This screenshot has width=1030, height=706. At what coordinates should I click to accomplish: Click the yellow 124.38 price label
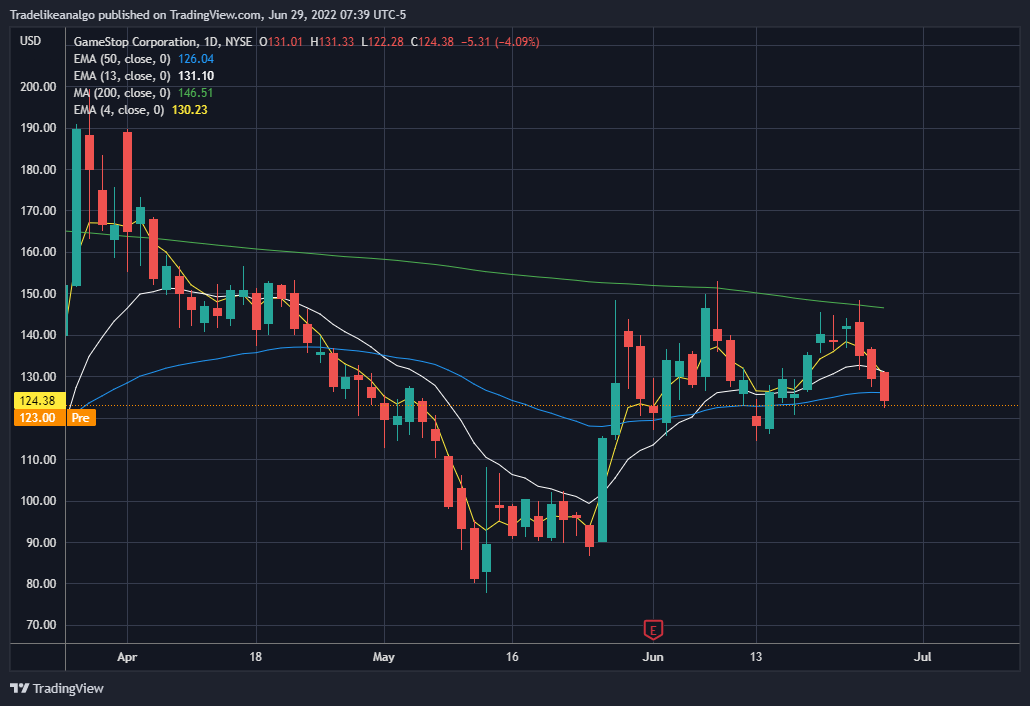click(37, 401)
